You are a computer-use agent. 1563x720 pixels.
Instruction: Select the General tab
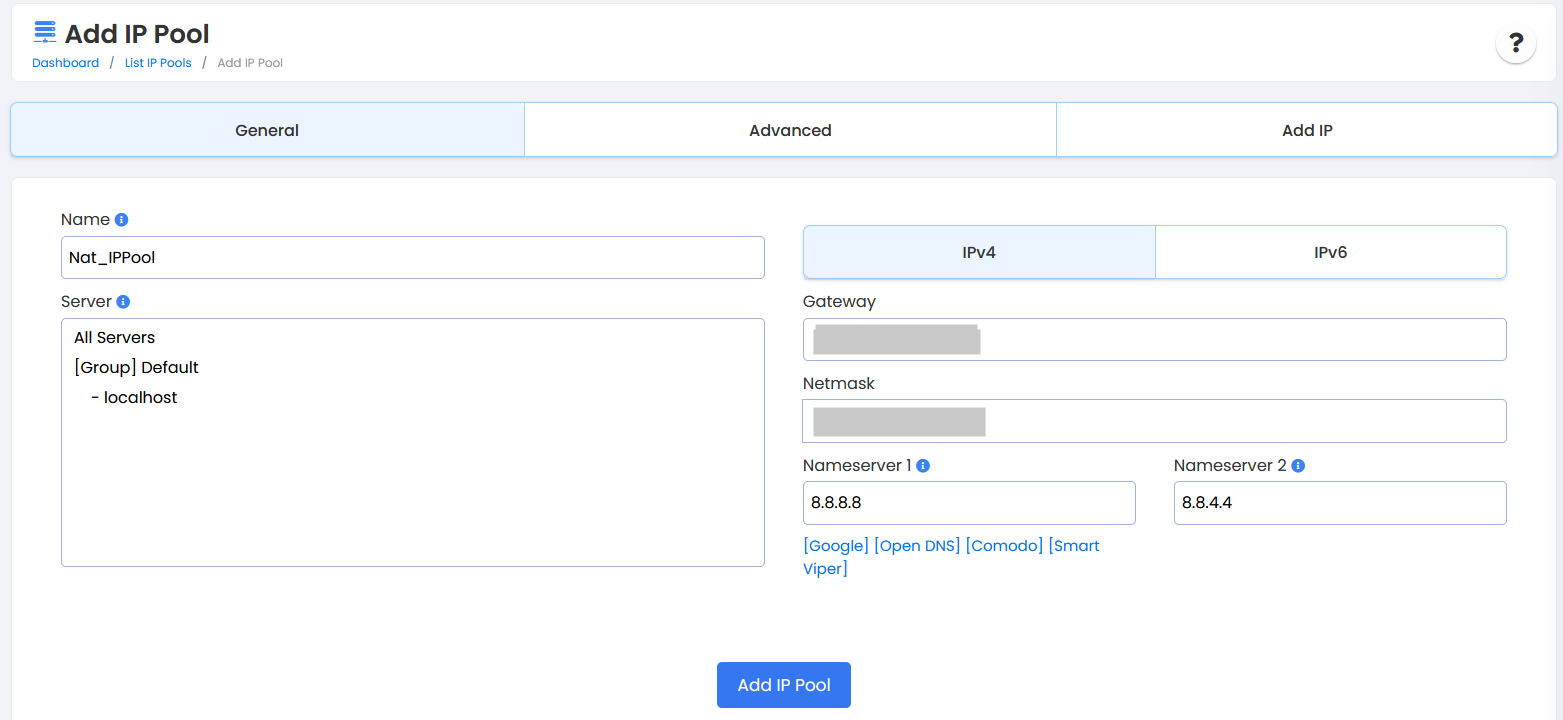click(x=267, y=130)
